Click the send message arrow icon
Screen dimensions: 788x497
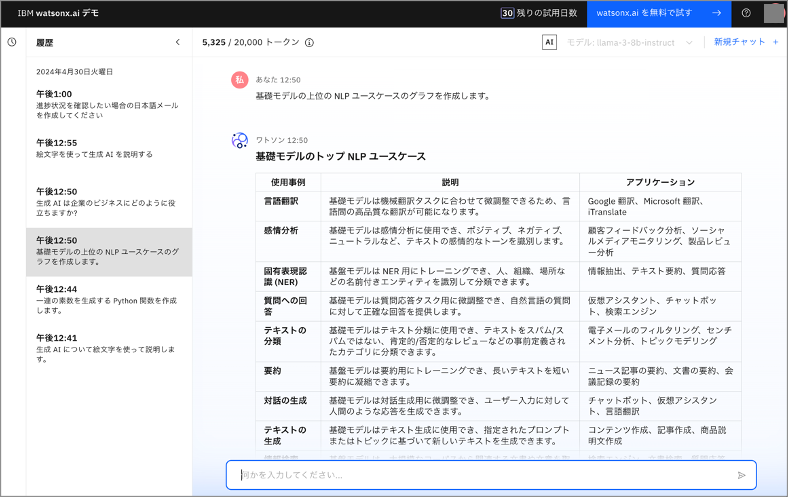[741, 475]
